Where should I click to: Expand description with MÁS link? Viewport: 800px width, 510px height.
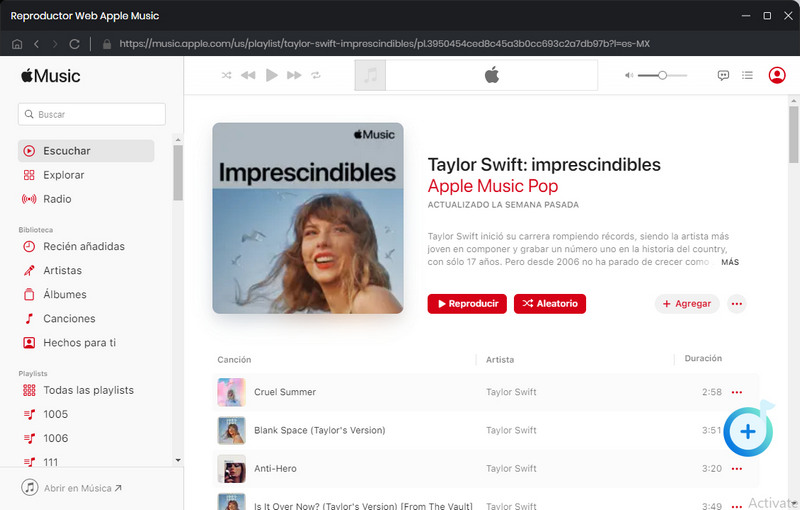click(x=730, y=262)
